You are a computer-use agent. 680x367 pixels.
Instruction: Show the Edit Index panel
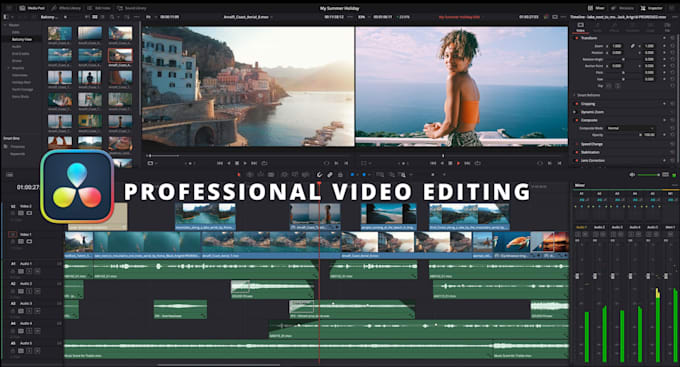(99, 8)
